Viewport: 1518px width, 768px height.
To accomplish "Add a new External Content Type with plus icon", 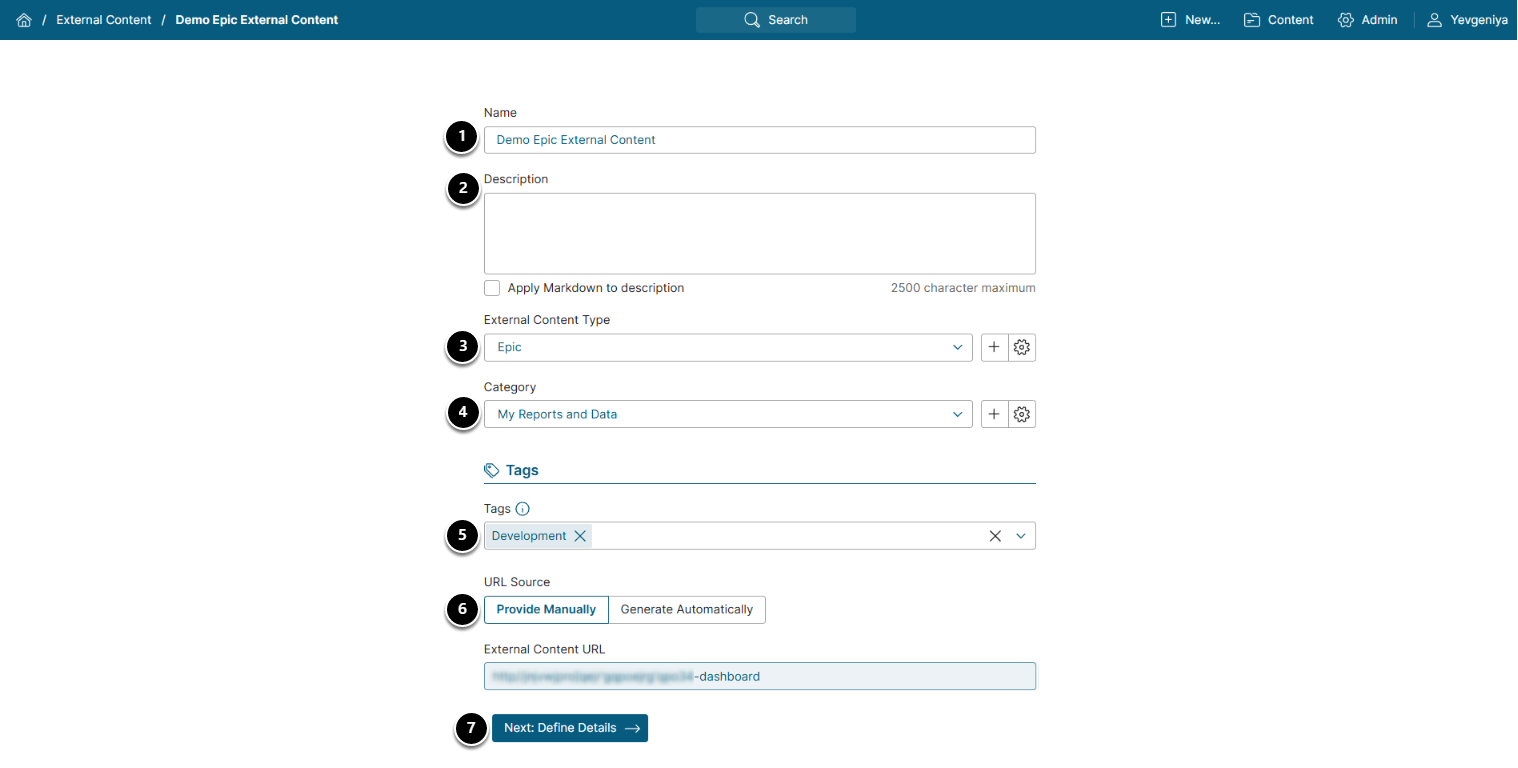I will tap(994, 347).
